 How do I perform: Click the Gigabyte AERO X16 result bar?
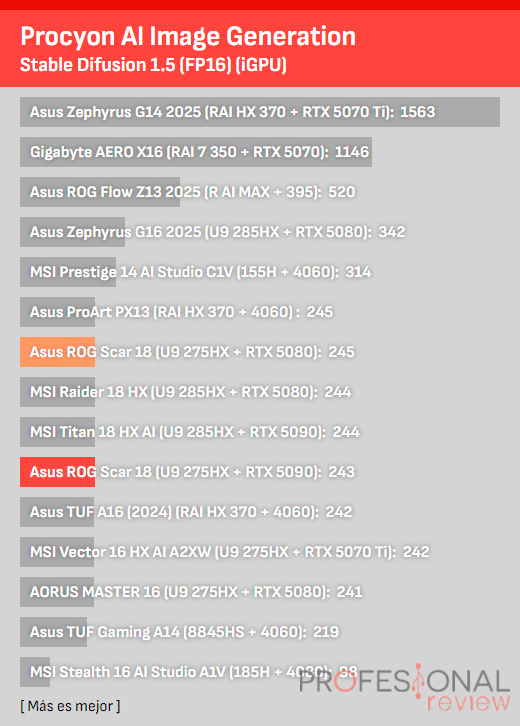pos(196,152)
